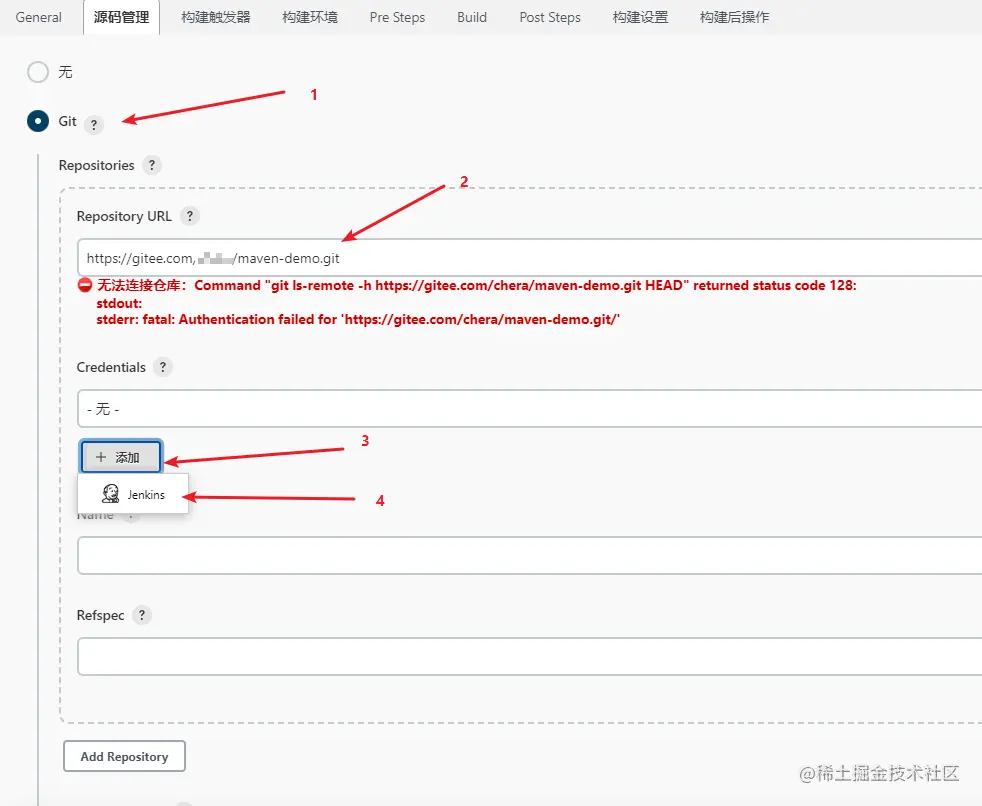Viewport: 982px width, 806px height.
Task: Click the Add Repository button
Action: (x=124, y=756)
